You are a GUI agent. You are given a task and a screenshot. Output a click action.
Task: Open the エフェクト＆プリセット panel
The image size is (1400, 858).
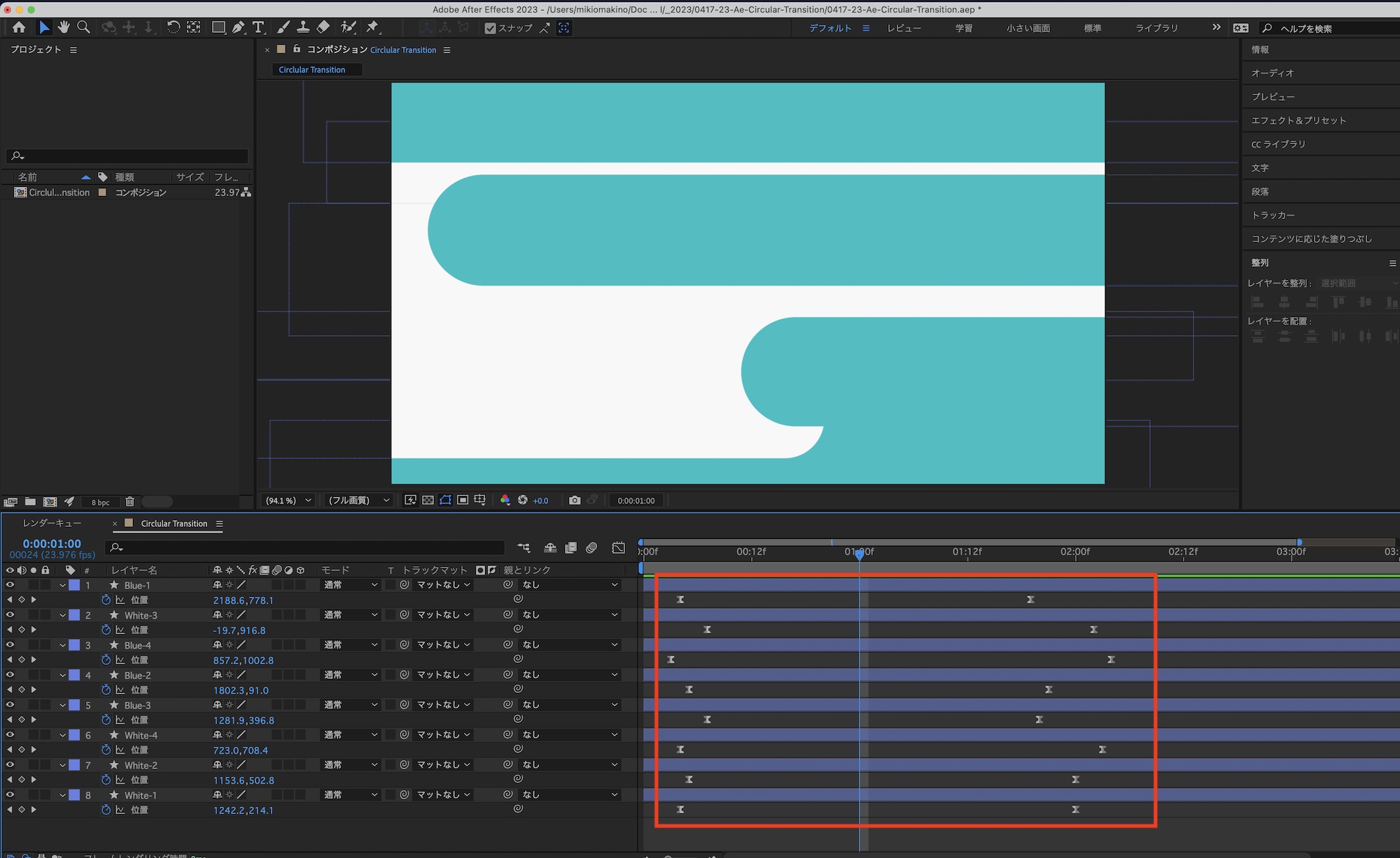click(x=1298, y=120)
